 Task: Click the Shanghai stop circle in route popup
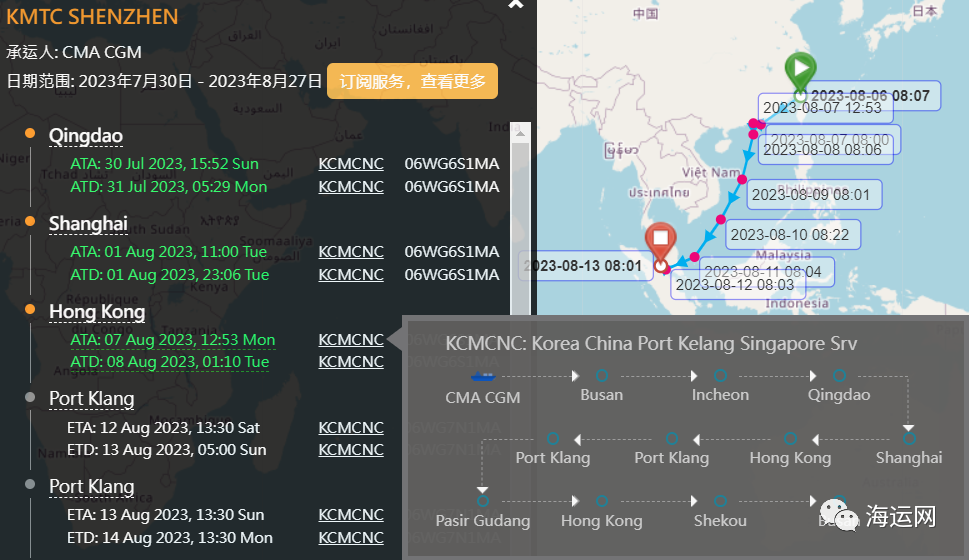click(908, 439)
